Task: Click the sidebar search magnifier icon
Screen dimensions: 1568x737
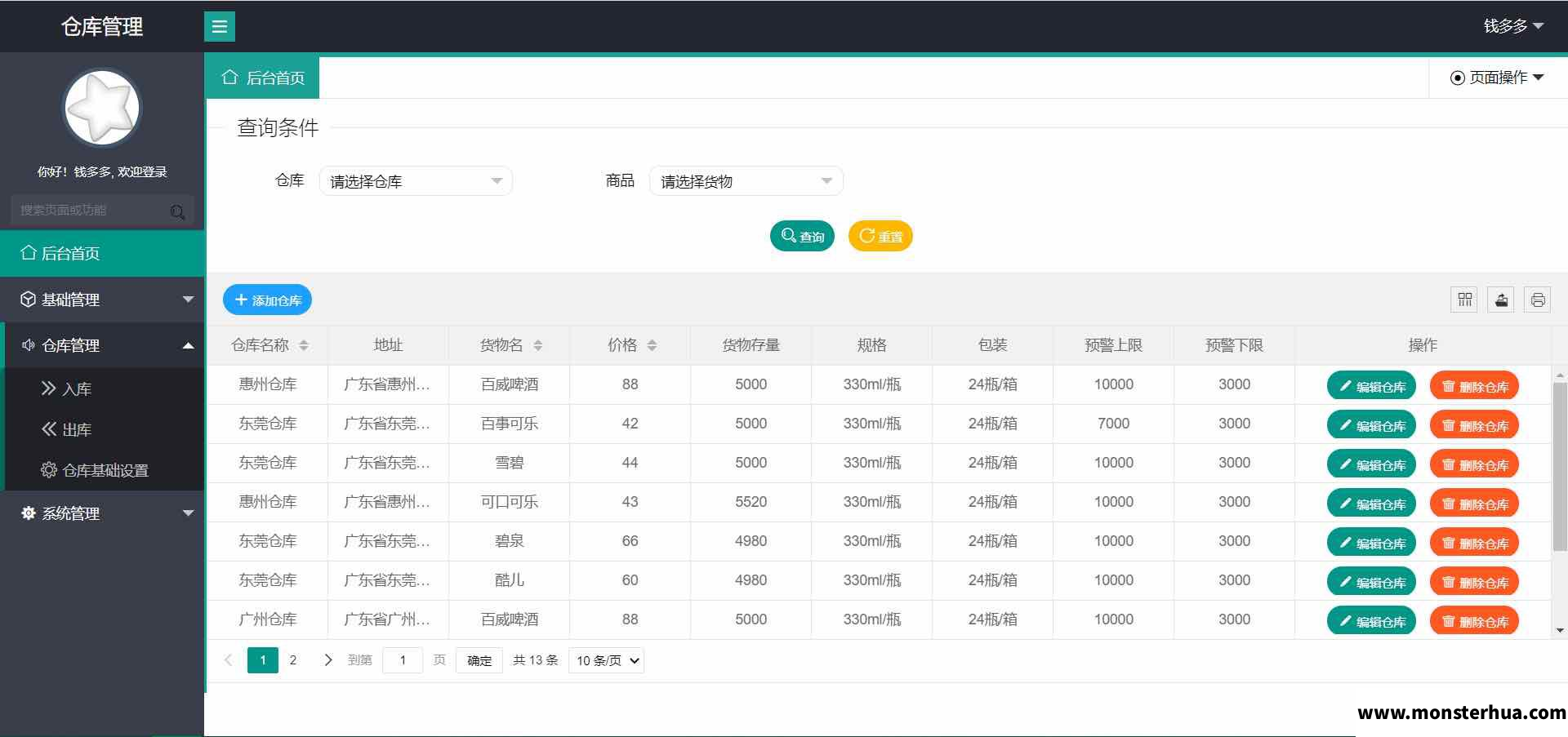Action: pos(177,211)
